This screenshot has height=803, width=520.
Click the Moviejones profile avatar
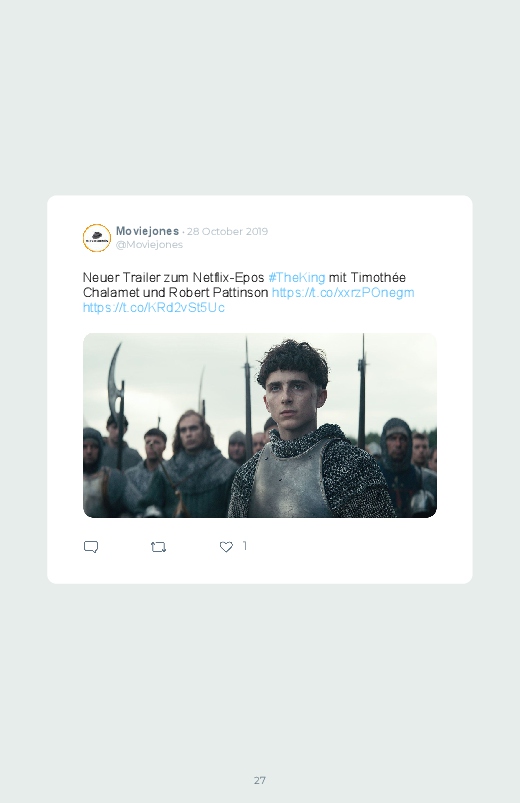point(97,238)
